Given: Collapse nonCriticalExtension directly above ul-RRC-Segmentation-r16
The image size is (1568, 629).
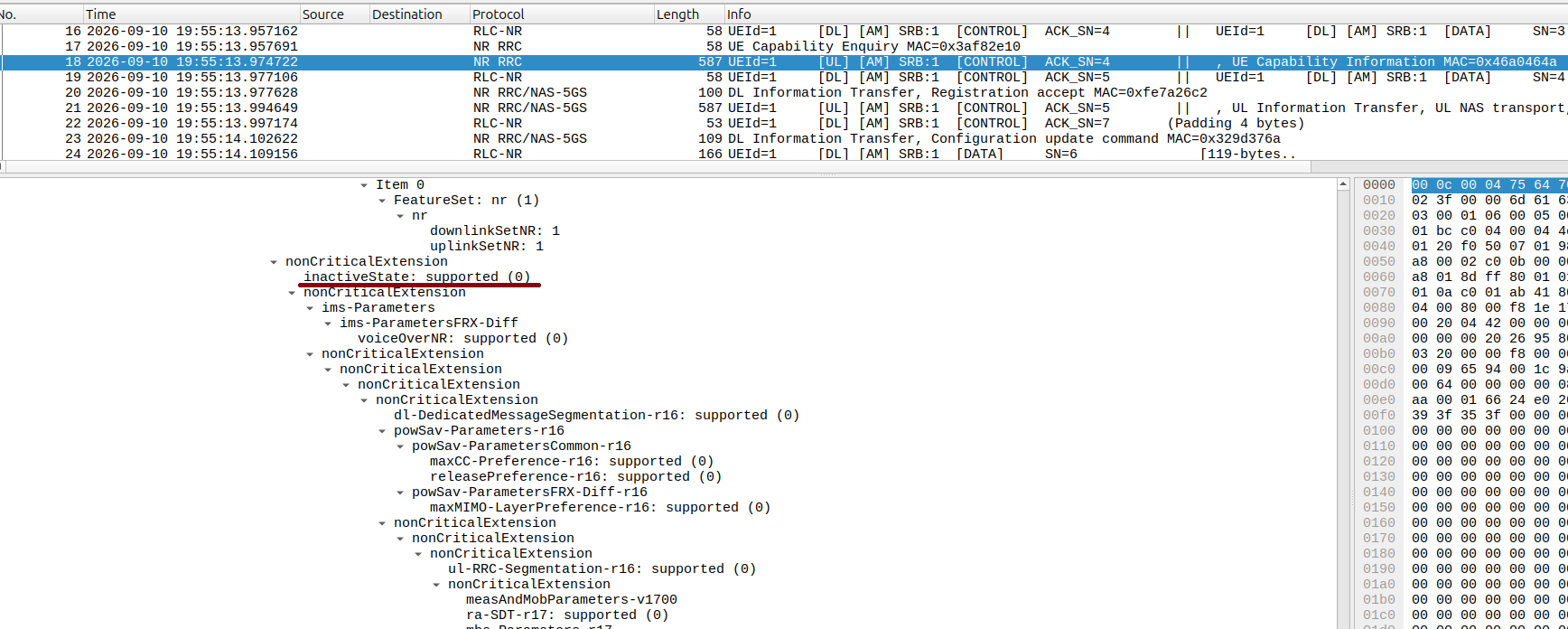Looking at the screenshot, I should pyautogui.click(x=418, y=554).
